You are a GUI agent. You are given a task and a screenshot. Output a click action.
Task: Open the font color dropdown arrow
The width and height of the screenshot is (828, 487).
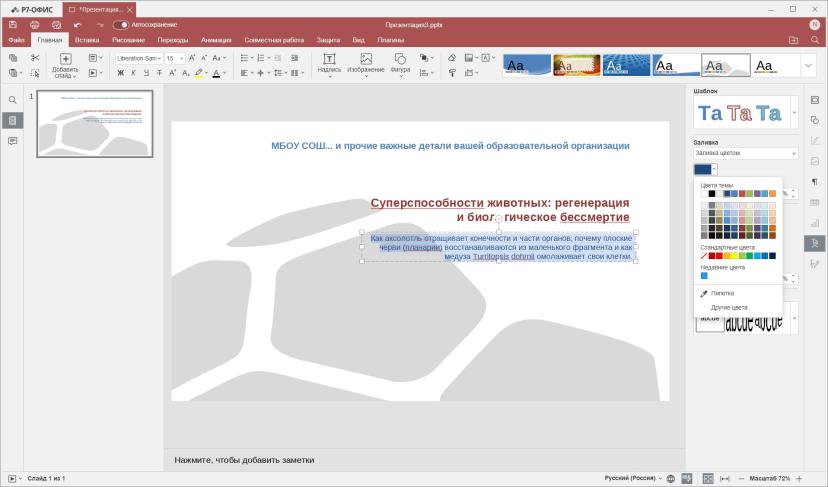click(225, 73)
